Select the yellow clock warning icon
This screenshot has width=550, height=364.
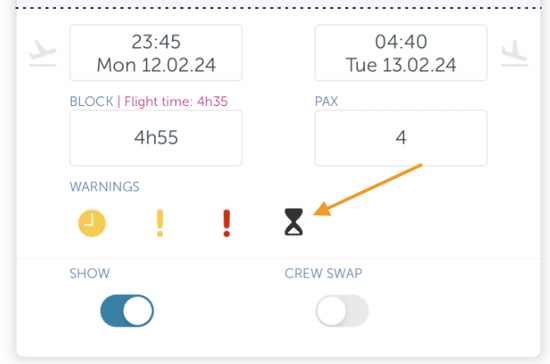92,223
